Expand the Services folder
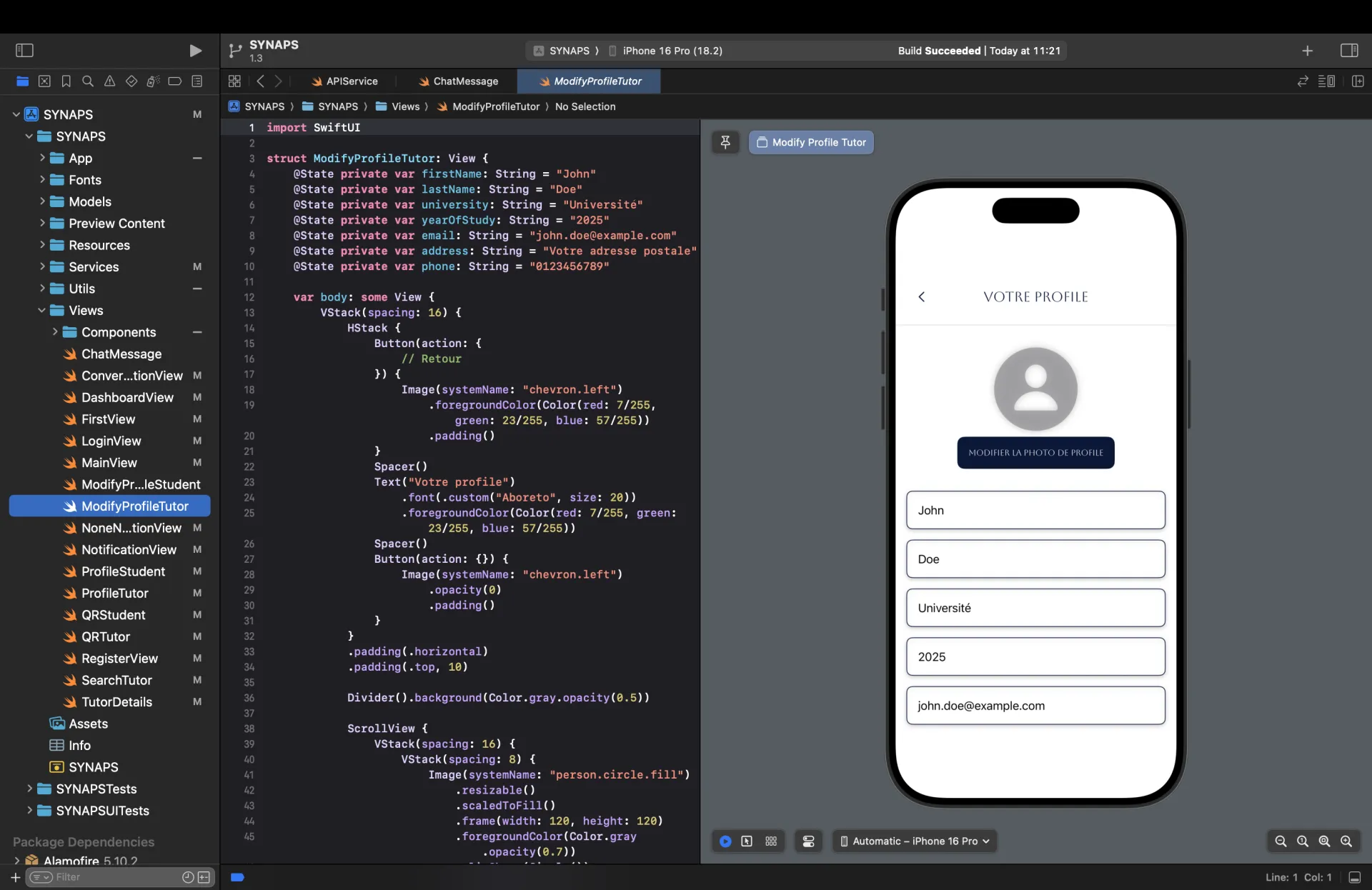 tap(42, 266)
